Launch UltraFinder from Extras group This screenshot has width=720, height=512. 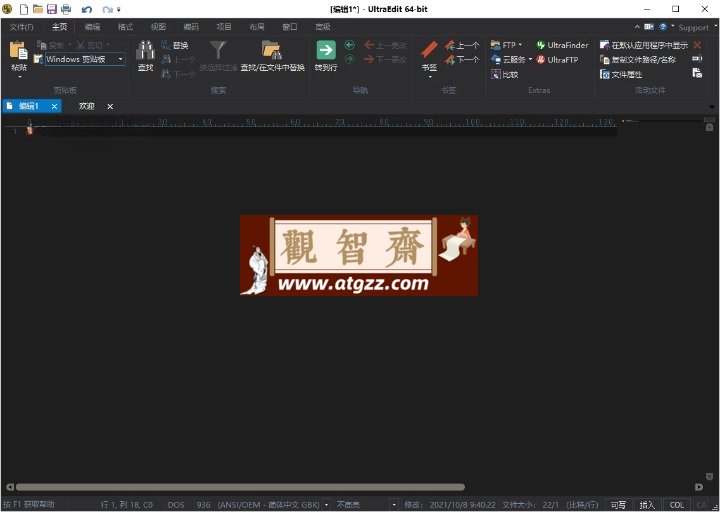(x=562, y=45)
